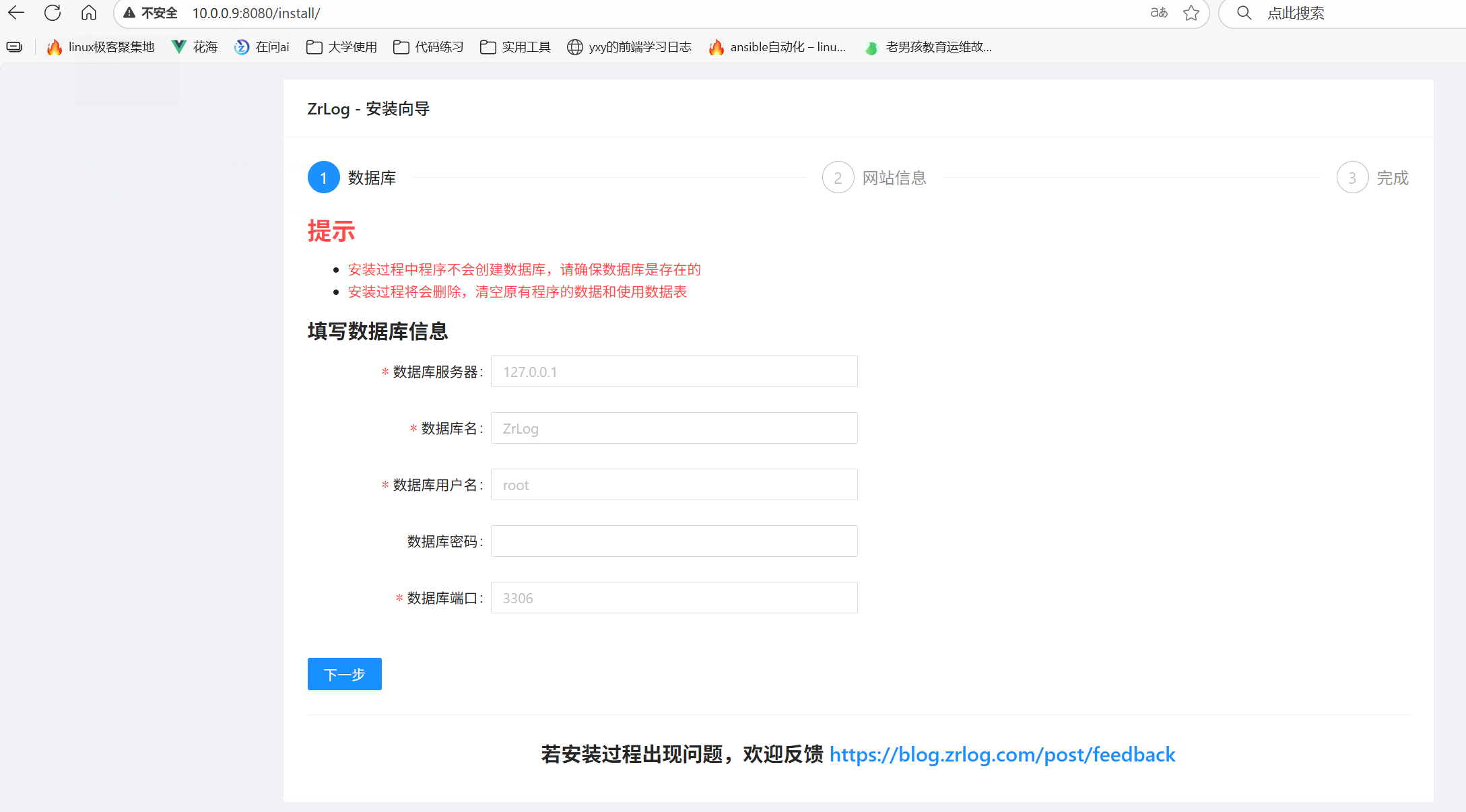This screenshot has height=812, width=1466.
Task: Open ansible自动化 bookmark
Action: coord(777,46)
